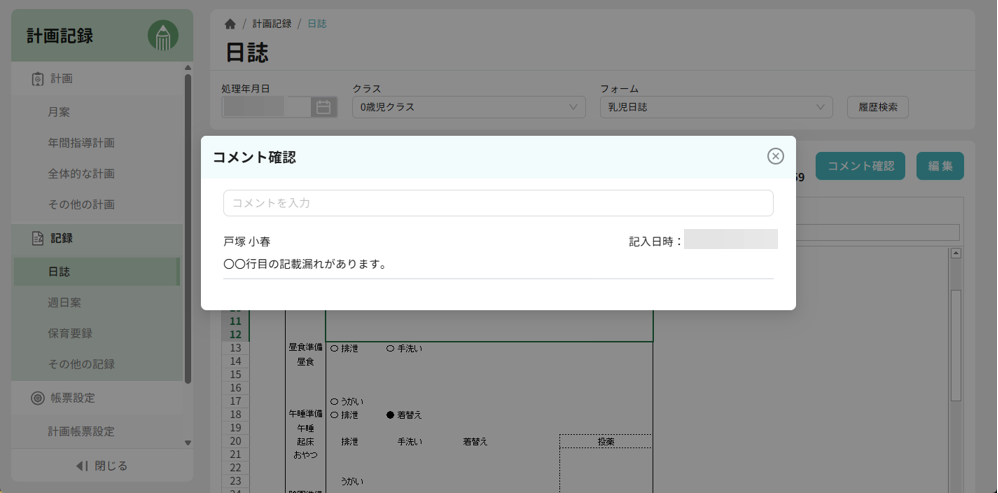Click the 帳票設定 gear icon
The height and width of the screenshot is (493, 998).
point(38,398)
